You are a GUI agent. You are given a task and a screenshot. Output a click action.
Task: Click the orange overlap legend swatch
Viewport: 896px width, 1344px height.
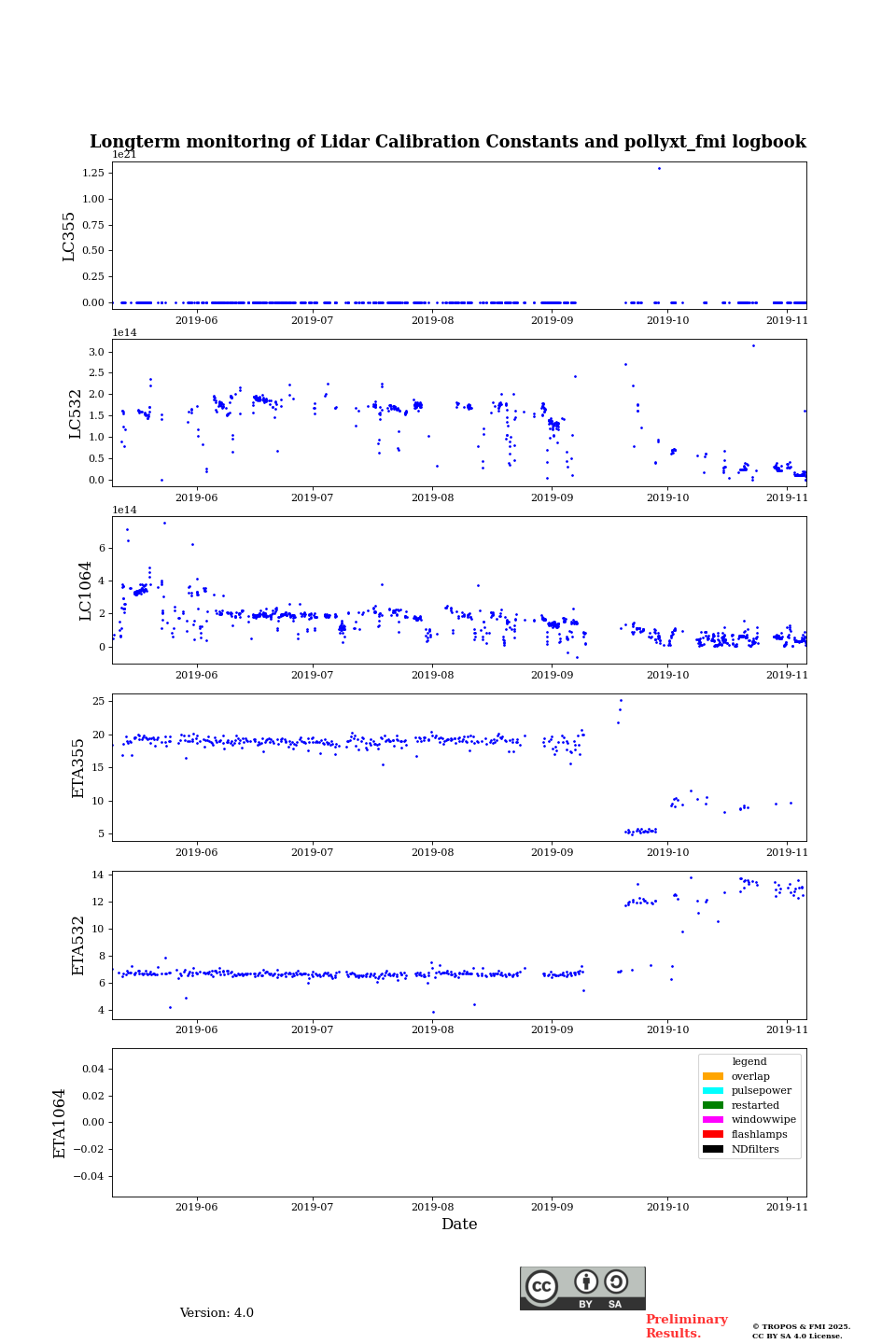point(712,1076)
